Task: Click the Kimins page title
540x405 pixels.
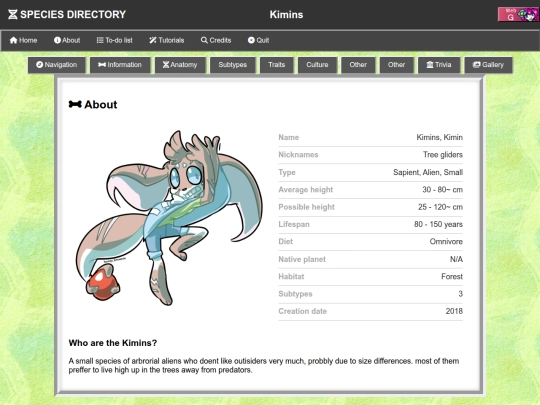Action: pyautogui.click(x=286, y=14)
